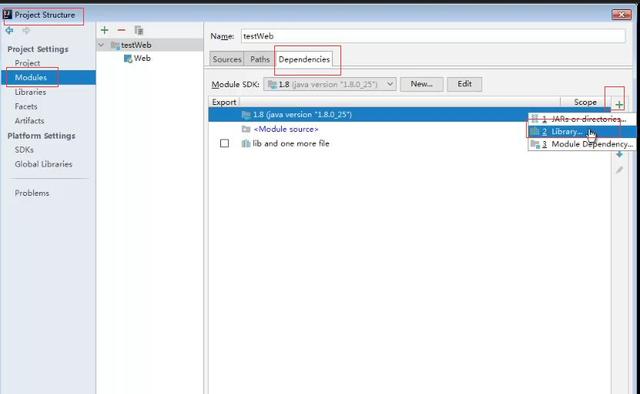640x394 pixels.
Task: Open Global Libraries in sidebar
Action: tap(43, 164)
